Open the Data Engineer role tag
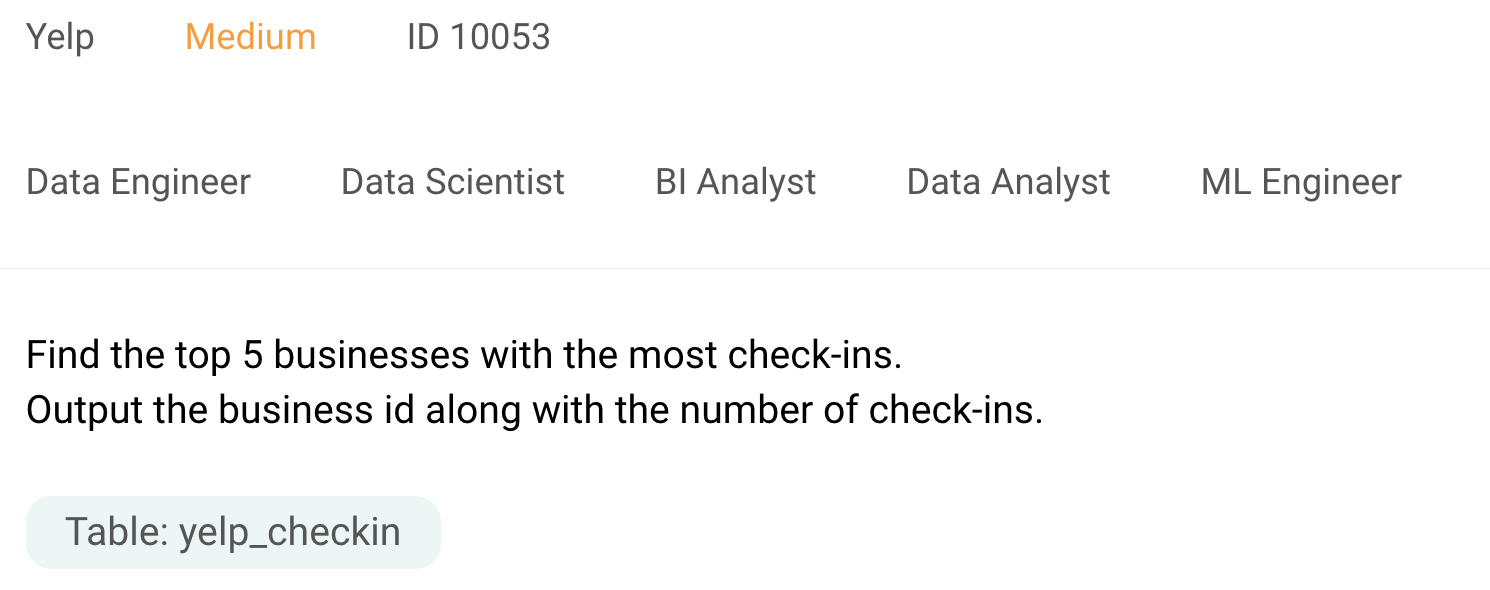The width and height of the screenshot is (1490, 590). pyautogui.click(x=138, y=182)
